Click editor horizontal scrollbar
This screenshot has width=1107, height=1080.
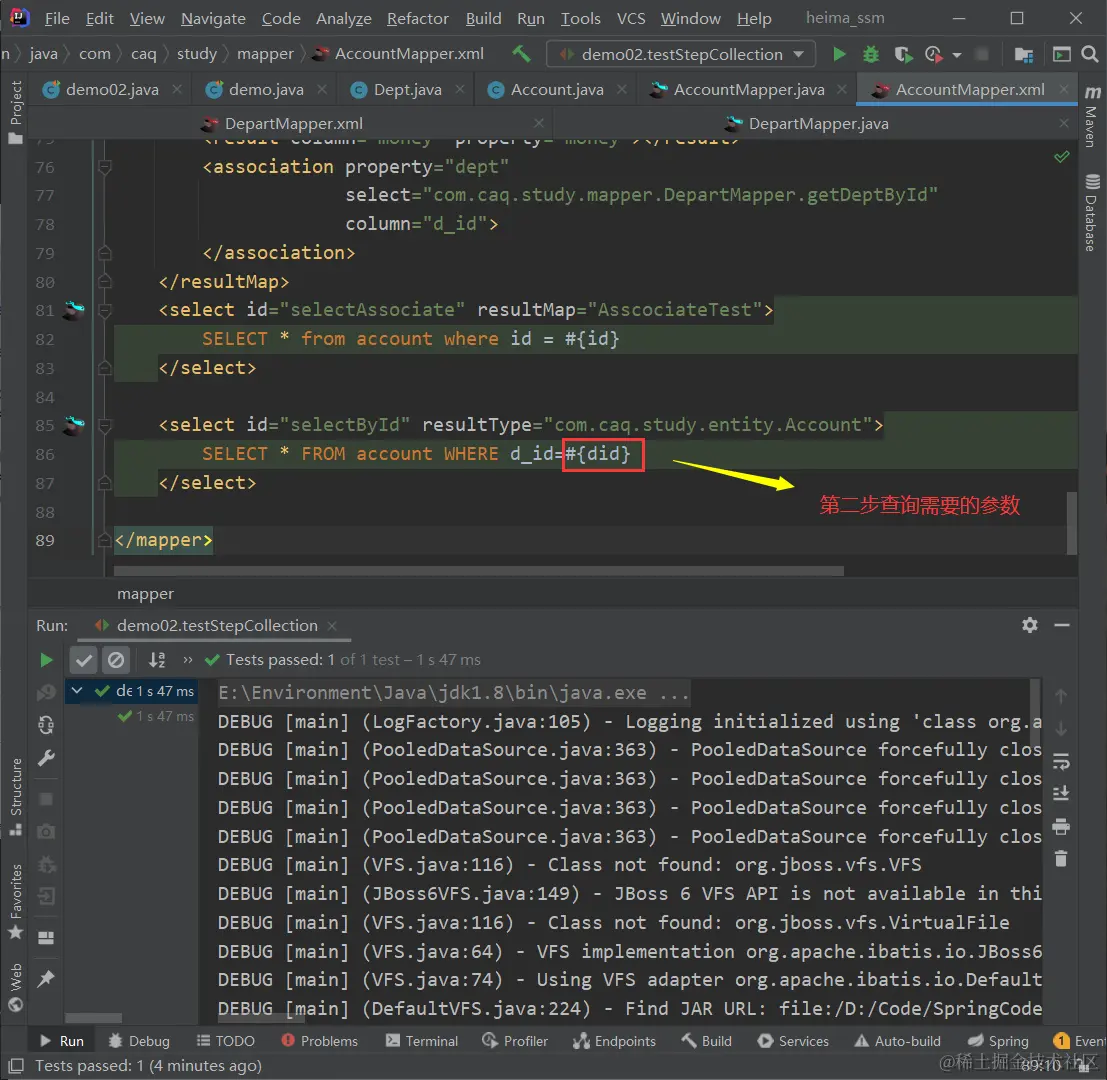(x=478, y=570)
